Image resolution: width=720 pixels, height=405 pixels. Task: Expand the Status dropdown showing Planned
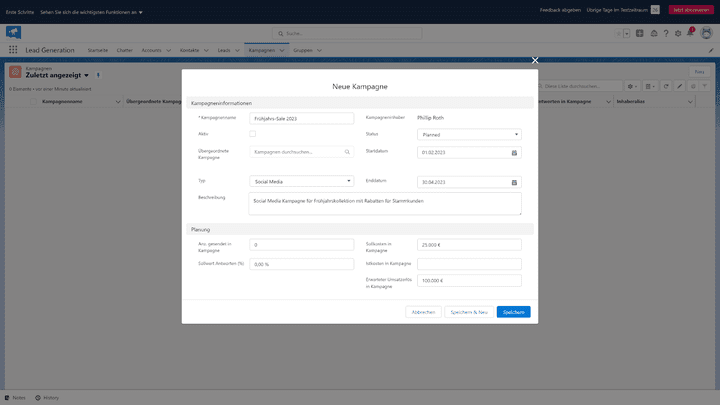(x=470, y=134)
